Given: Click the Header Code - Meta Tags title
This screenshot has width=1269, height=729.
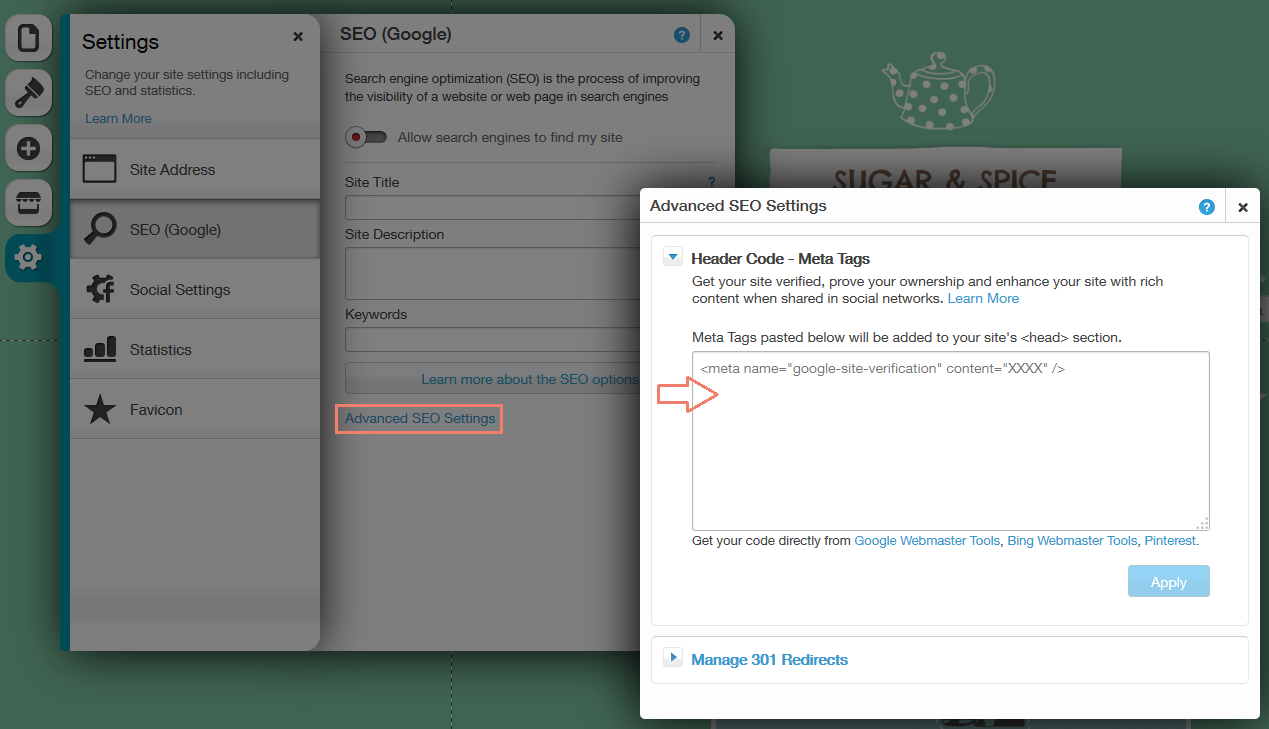Looking at the screenshot, I should [781, 258].
